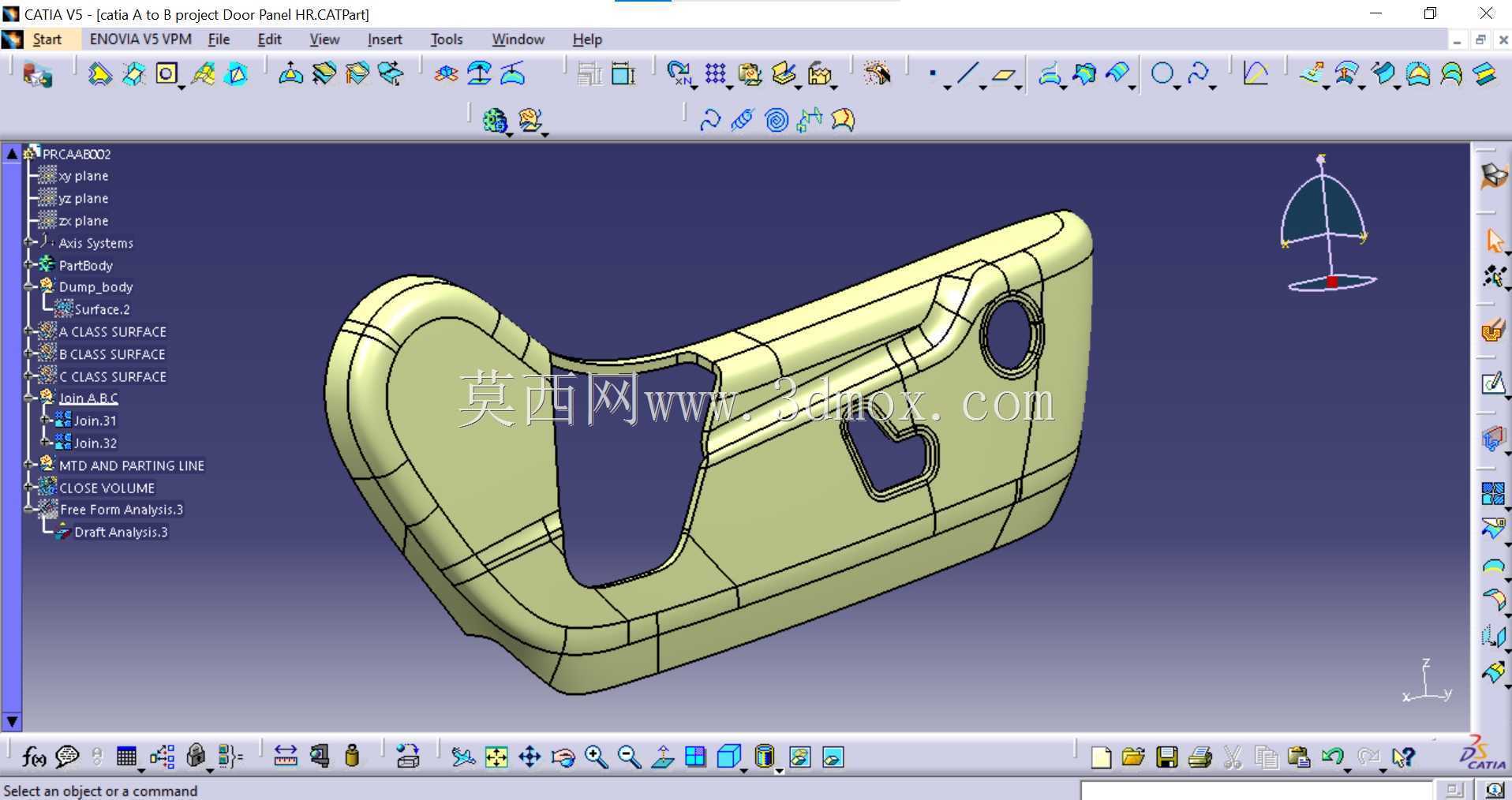
Task: Click the Save disk icon
Action: 1166,757
